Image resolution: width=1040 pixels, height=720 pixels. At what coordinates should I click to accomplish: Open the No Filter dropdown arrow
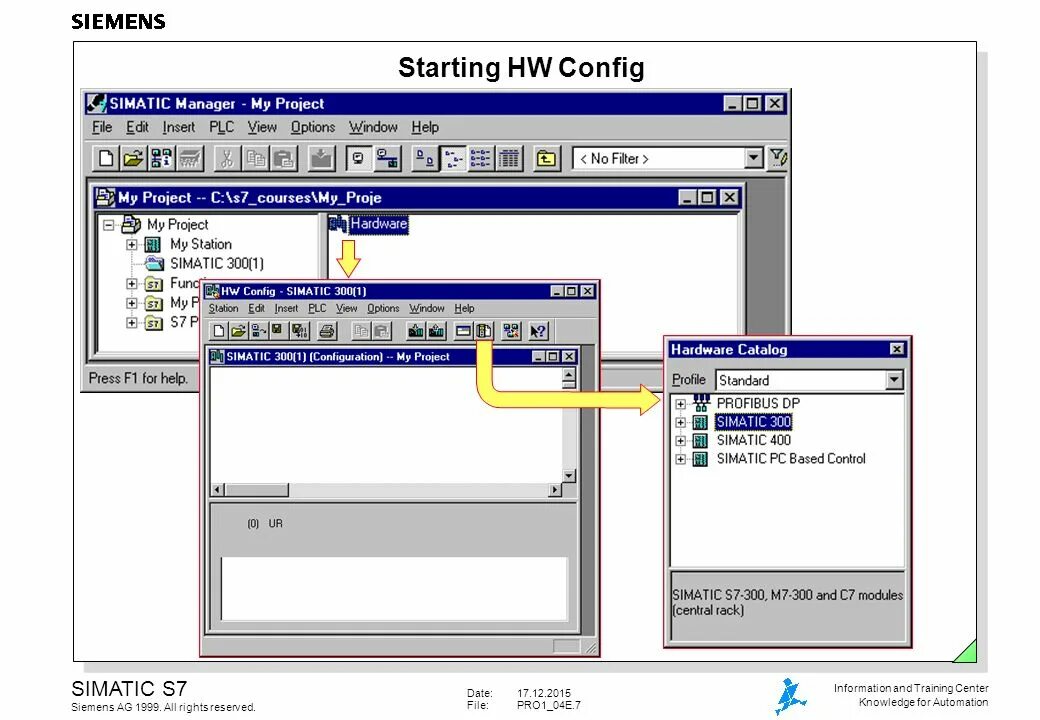[753, 158]
